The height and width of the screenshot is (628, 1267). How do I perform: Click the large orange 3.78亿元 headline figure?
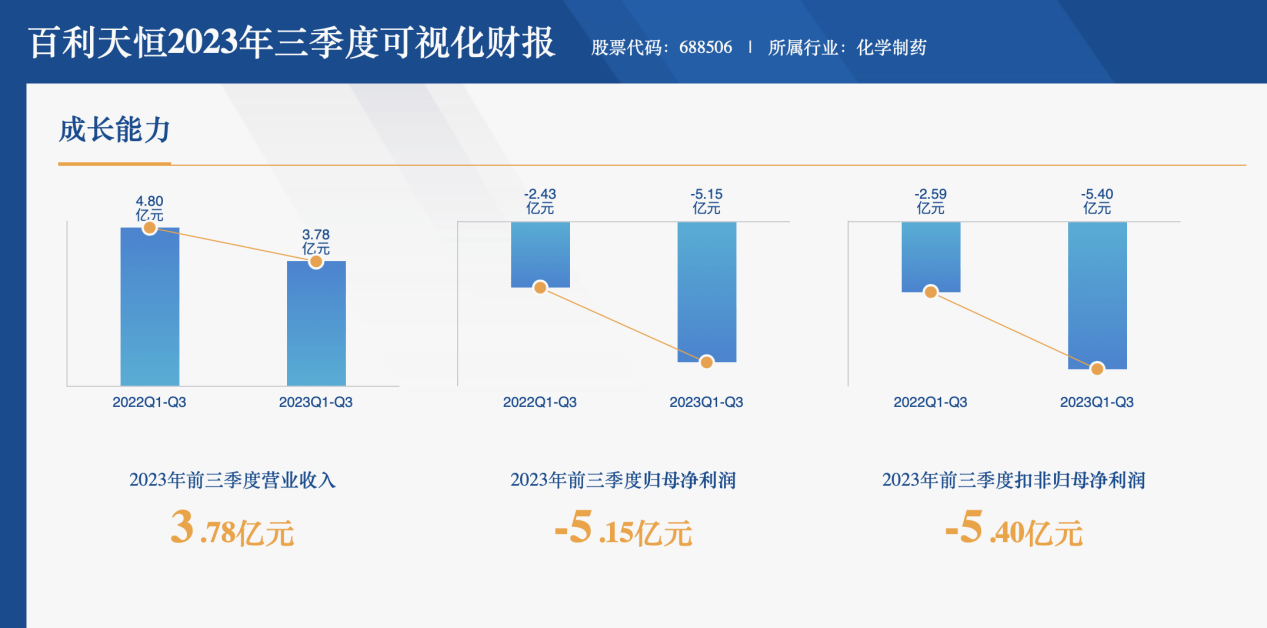point(232,530)
